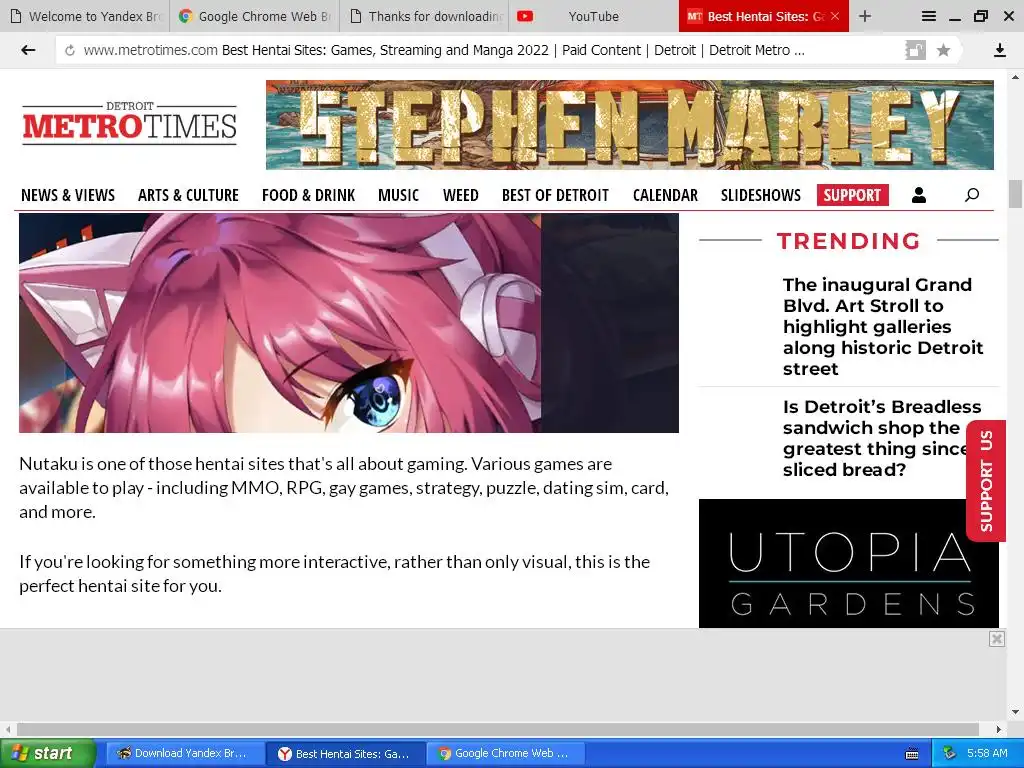Click the vertical scrollbar down arrow
This screenshot has height=768, width=1024.
(x=1015, y=712)
